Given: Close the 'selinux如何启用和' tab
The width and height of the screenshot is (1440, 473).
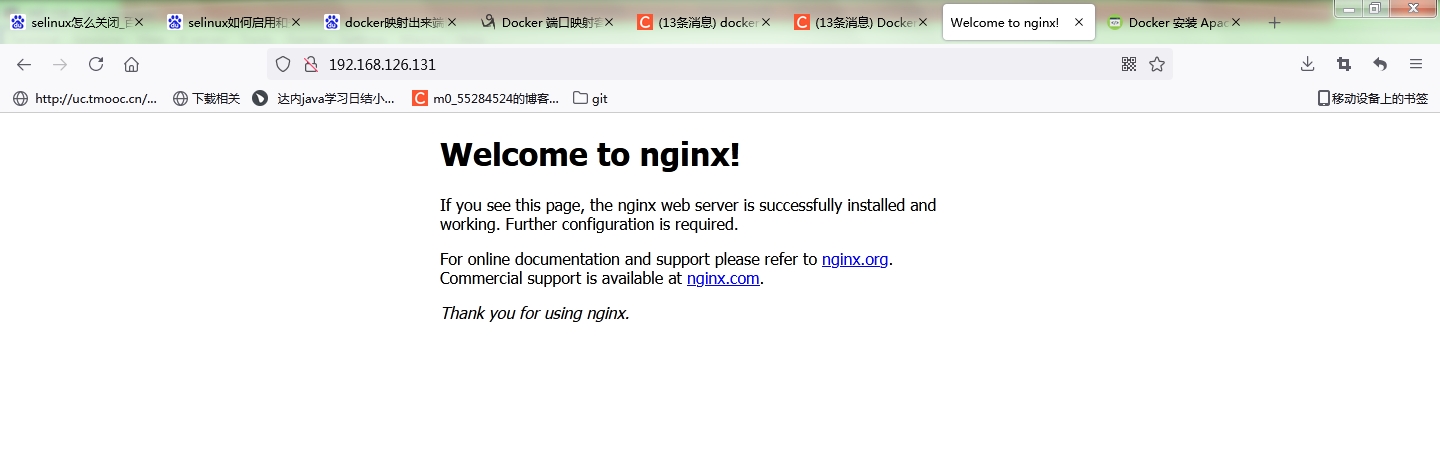Looking at the screenshot, I should click(x=295, y=22).
